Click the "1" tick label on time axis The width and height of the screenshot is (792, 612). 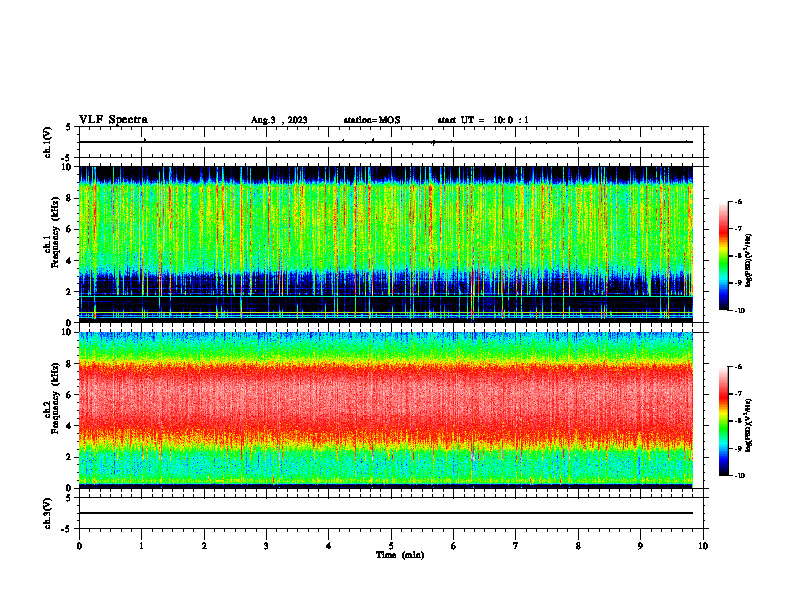141,546
